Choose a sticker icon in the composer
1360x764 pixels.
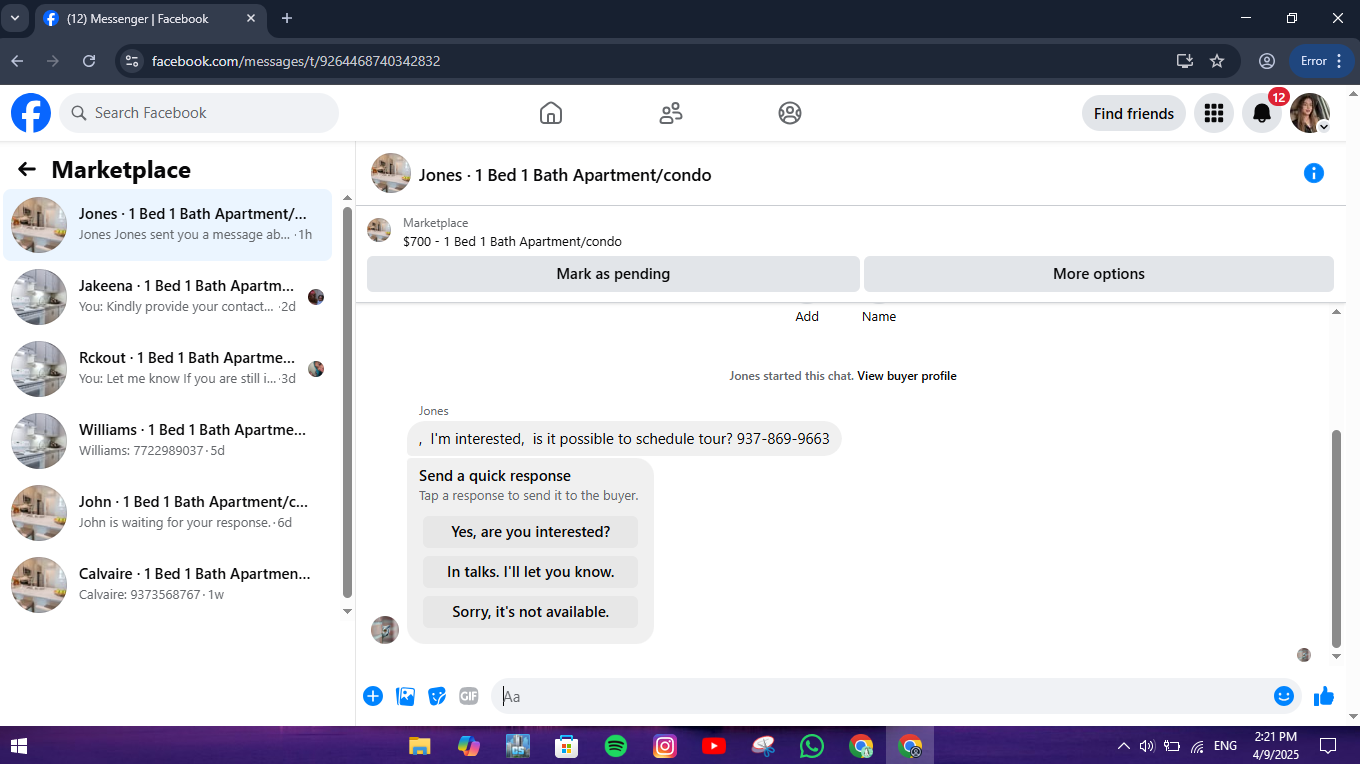pos(437,696)
